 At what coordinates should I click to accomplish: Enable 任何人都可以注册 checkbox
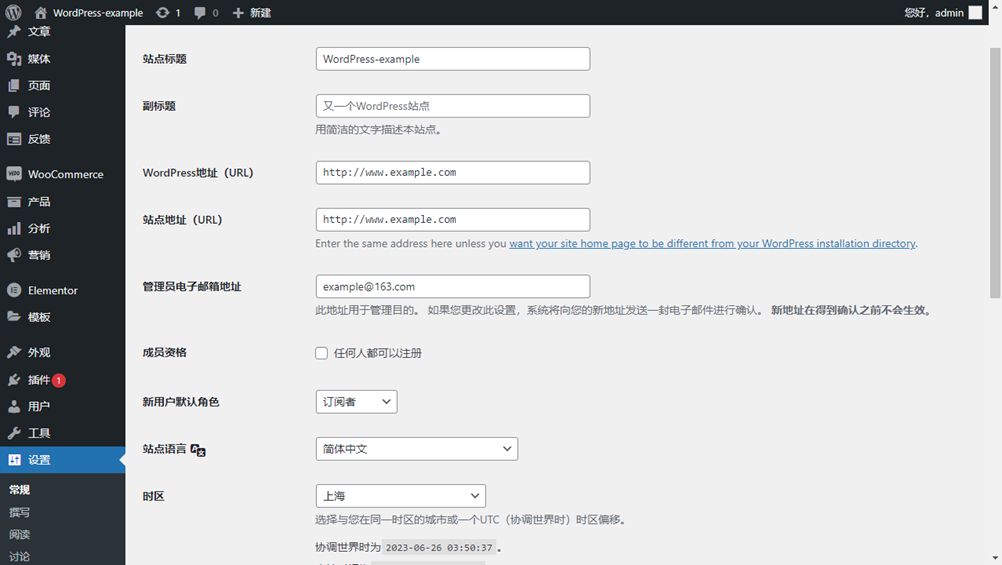point(321,353)
